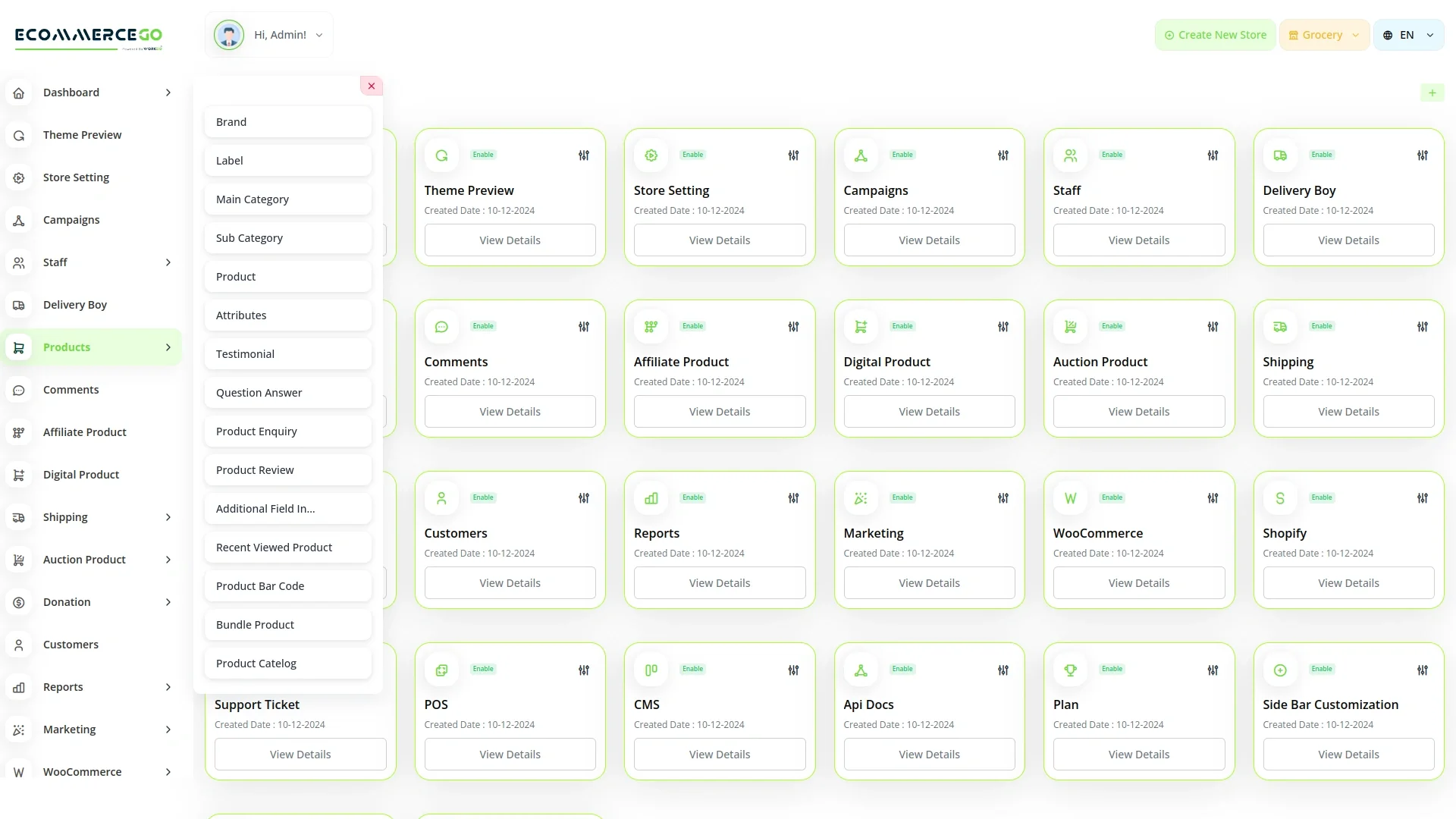Click the Campaigns card network icon
The image size is (1456, 819).
[861, 155]
